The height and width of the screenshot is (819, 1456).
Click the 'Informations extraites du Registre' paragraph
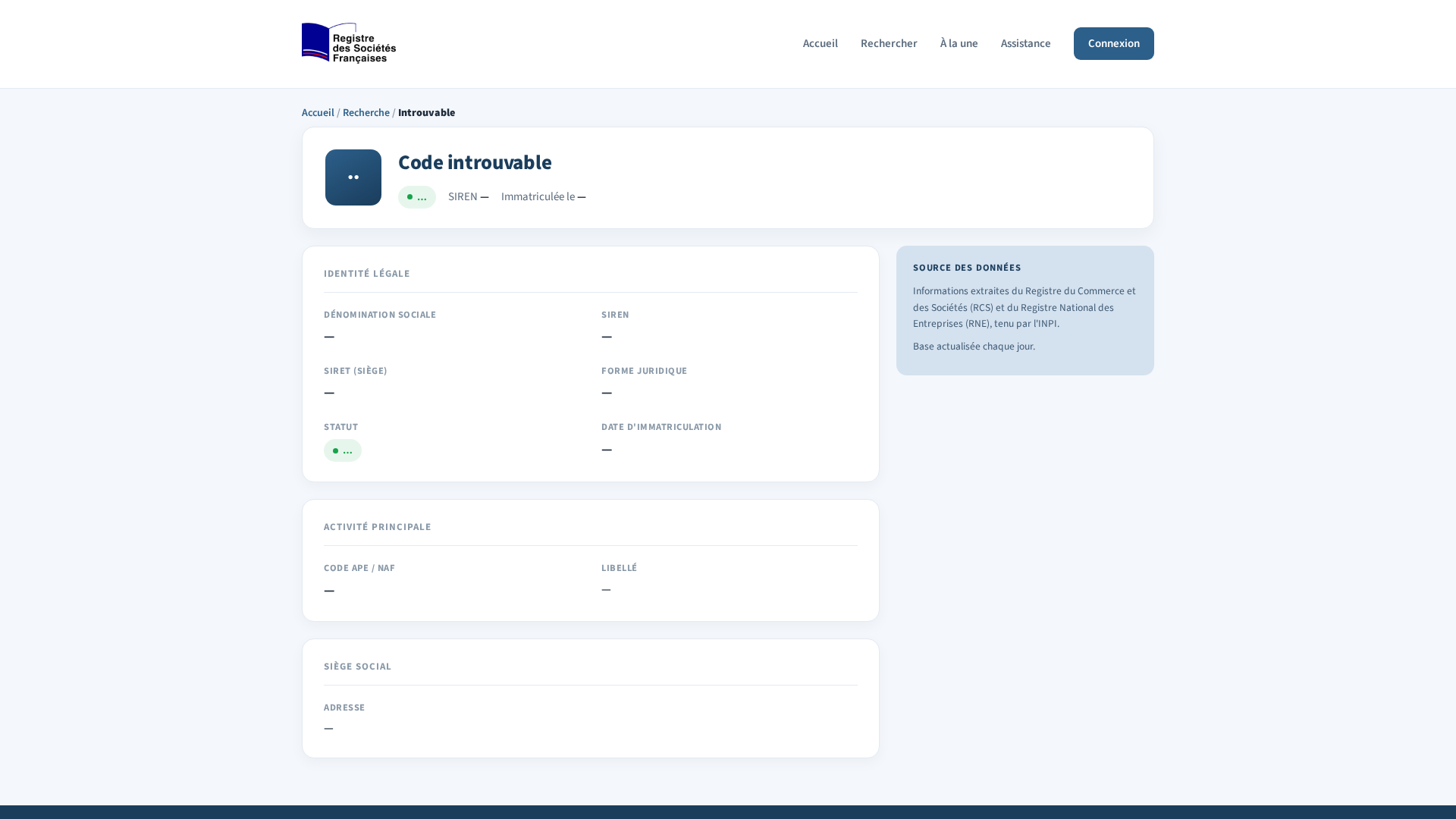[x=1025, y=307]
